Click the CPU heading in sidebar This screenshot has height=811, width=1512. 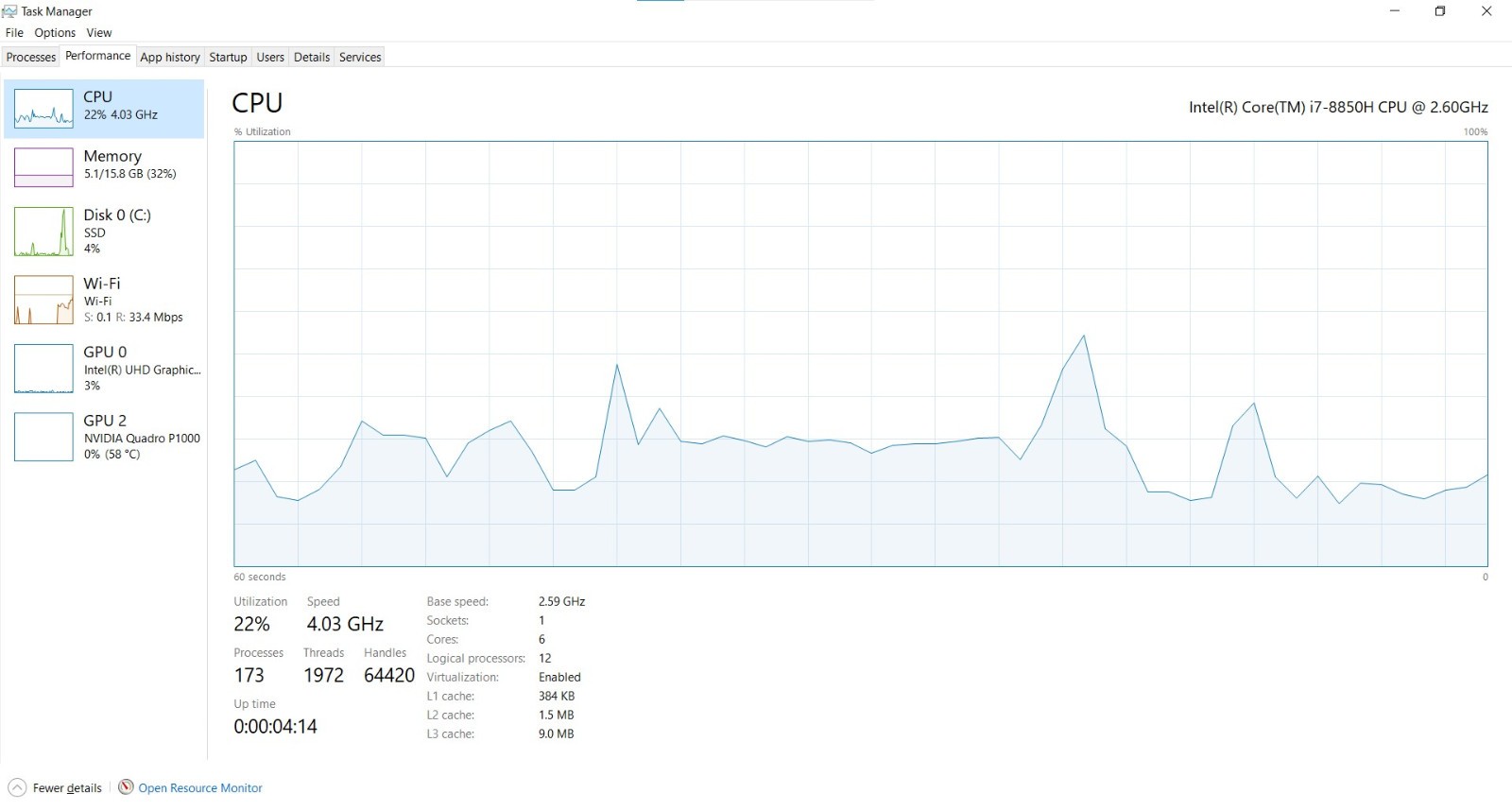click(x=97, y=96)
